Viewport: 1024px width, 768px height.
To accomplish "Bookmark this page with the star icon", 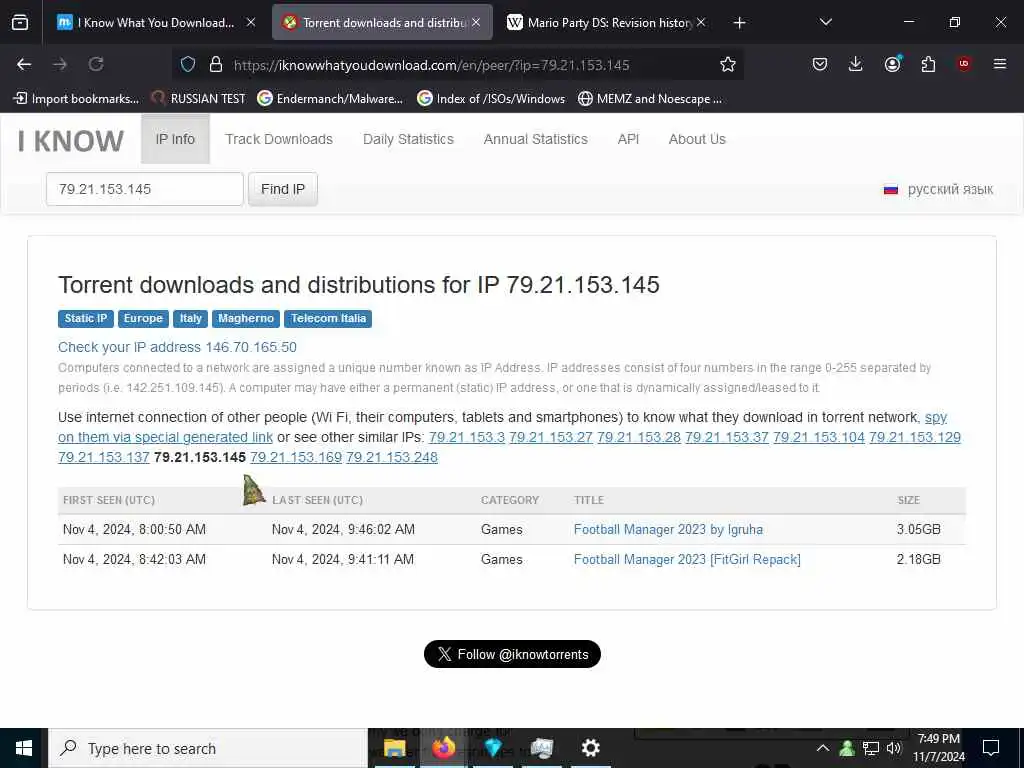I will (x=728, y=64).
